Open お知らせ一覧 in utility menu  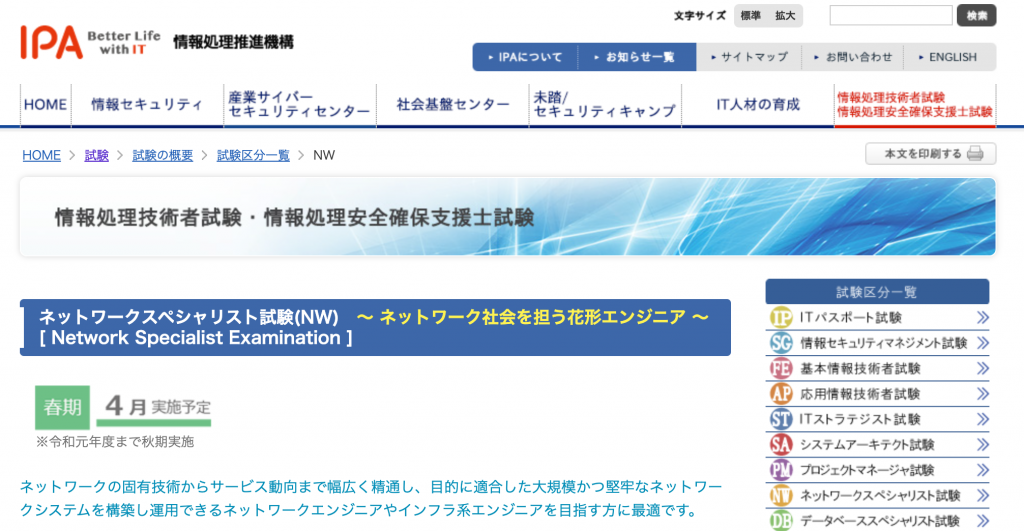637,57
